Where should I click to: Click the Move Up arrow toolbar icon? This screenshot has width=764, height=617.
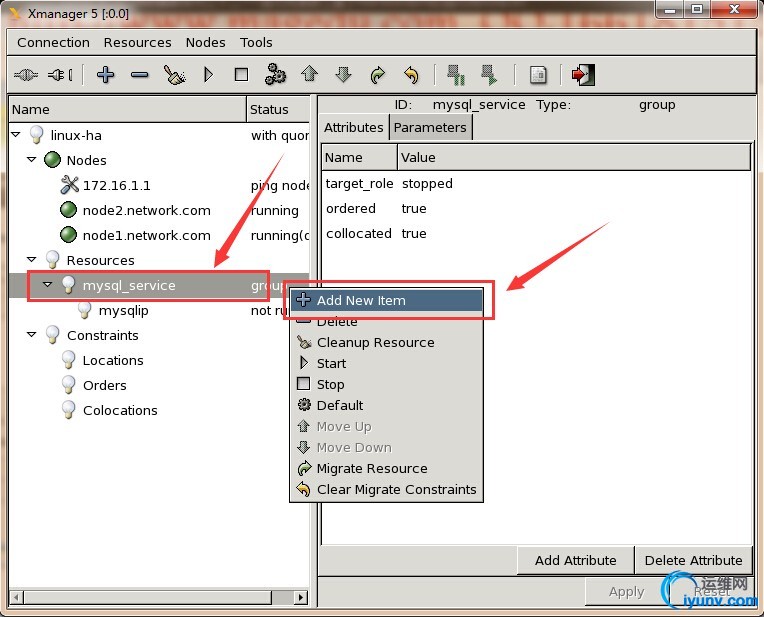click(309, 75)
